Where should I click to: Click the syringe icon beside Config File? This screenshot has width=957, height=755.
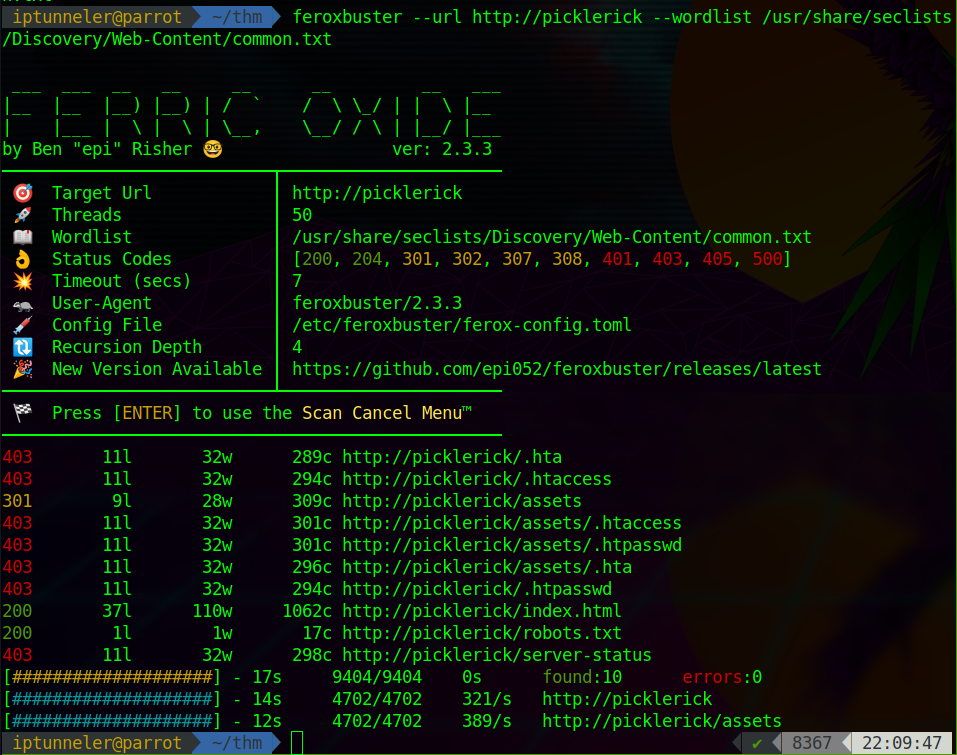(x=23, y=325)
